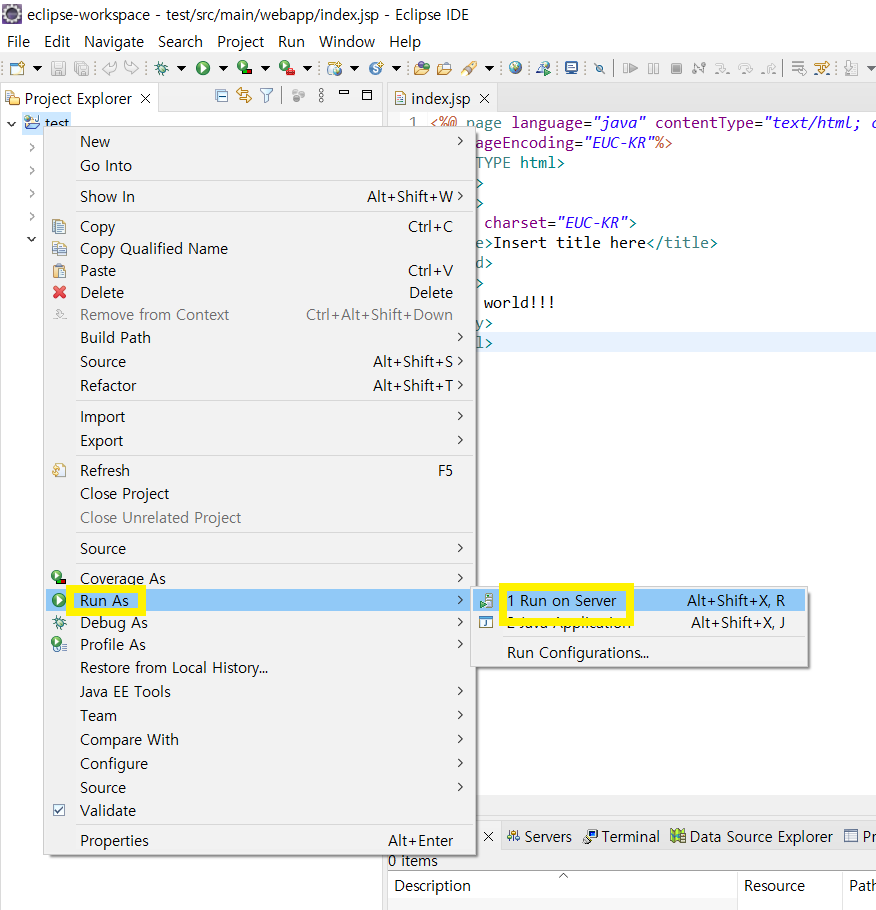Viewport: 876px width, 910px height.
Task: Click the Step Into toolbar icon
Action: [x=722, y=68]
